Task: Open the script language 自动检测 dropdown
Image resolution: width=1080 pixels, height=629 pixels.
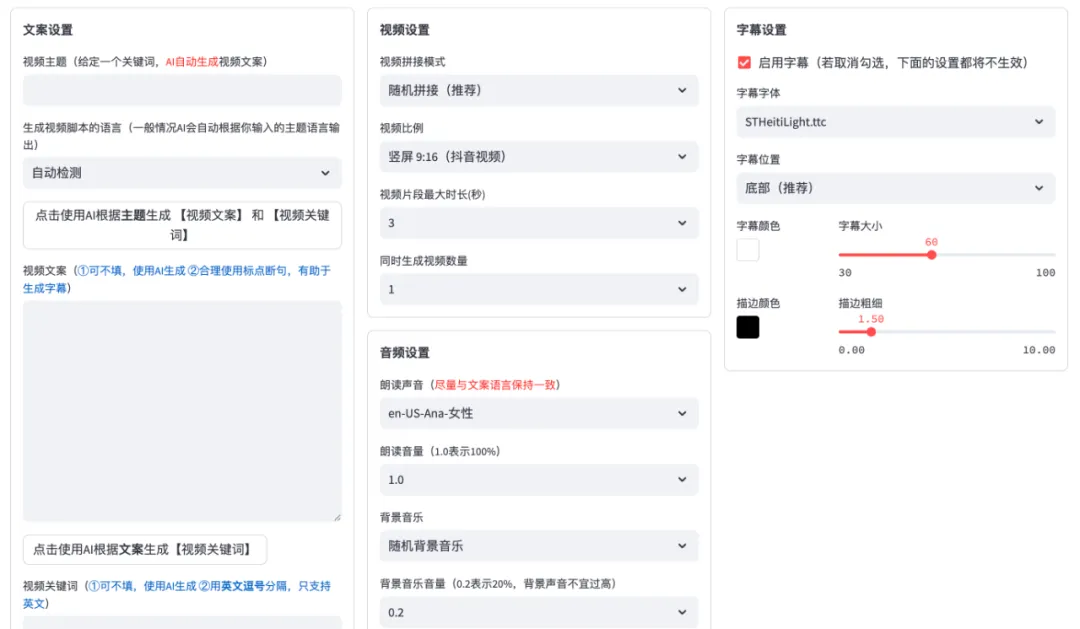Action: click(182, 173)
